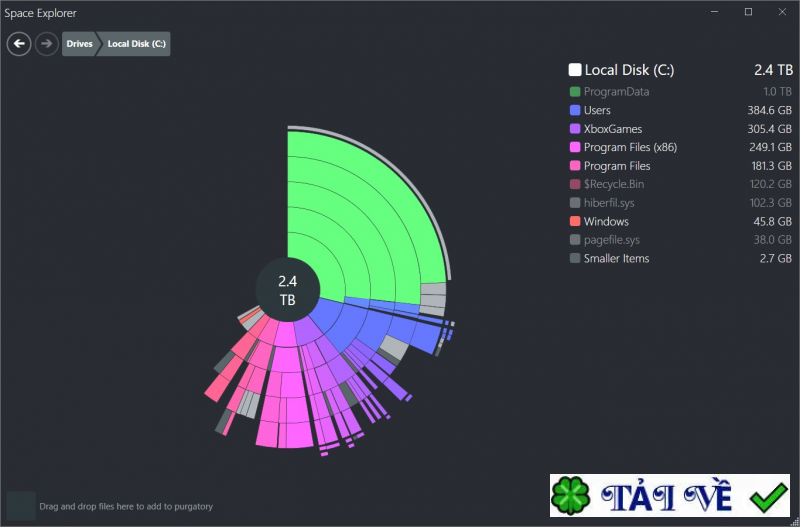Viewport: 800px width, 527px height.
Task: Click the magenta Program Files (x86) swatch
Action: click(575, 147)
